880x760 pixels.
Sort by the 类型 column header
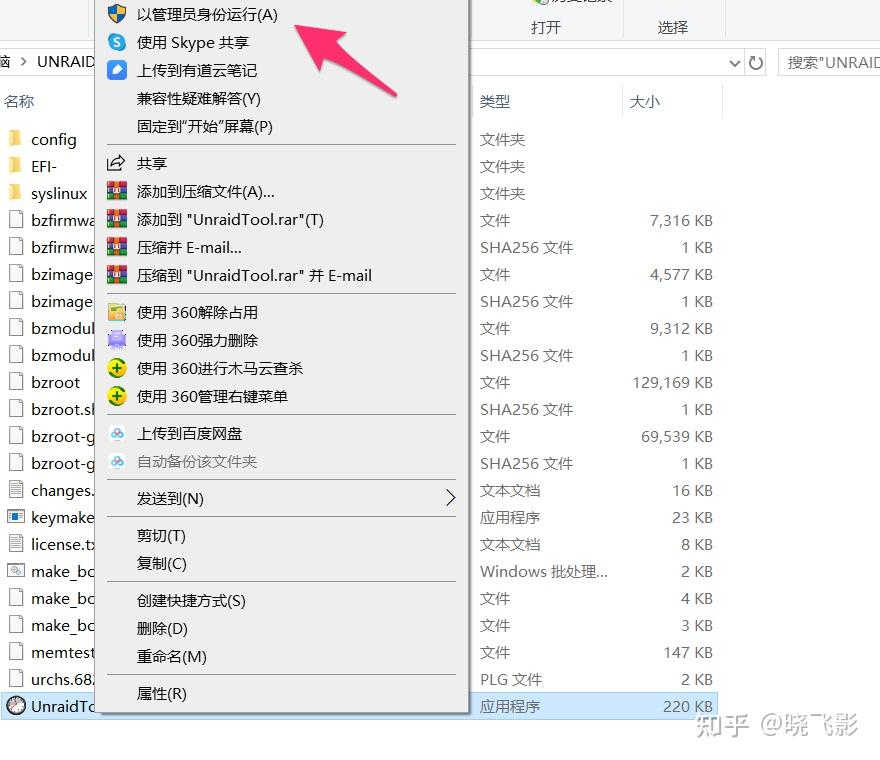pos(494,102)
